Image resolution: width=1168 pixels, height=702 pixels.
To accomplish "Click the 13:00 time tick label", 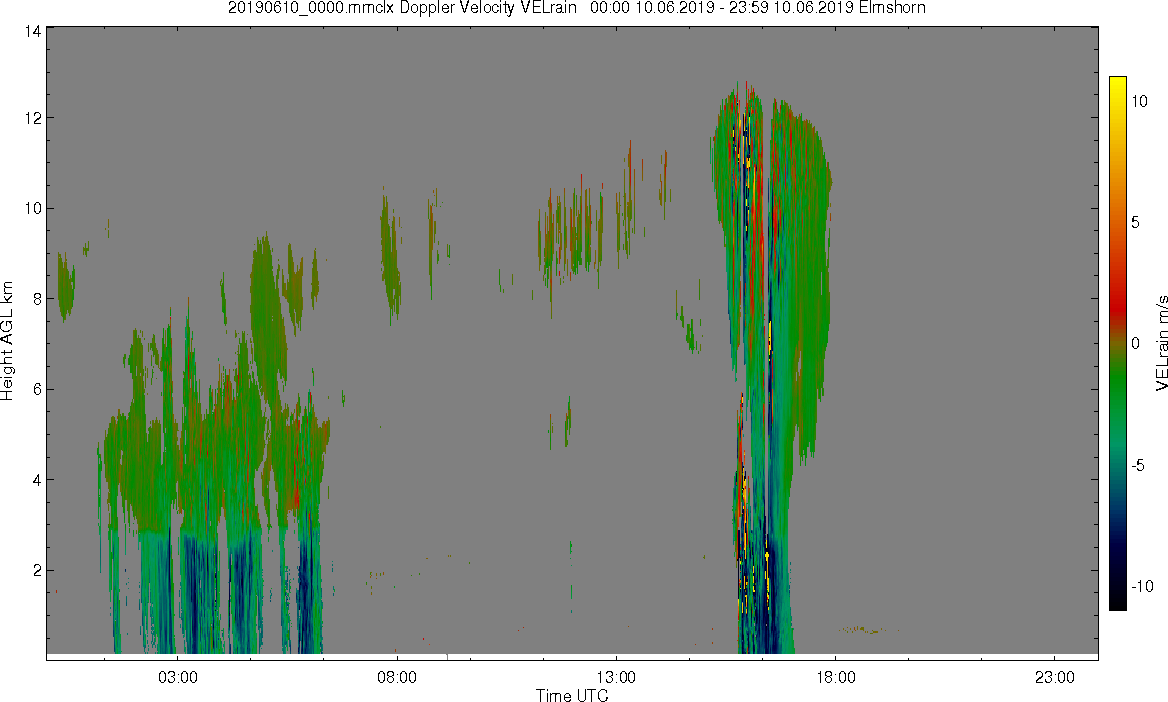I will pyautogui.click(x=616, y=677).
